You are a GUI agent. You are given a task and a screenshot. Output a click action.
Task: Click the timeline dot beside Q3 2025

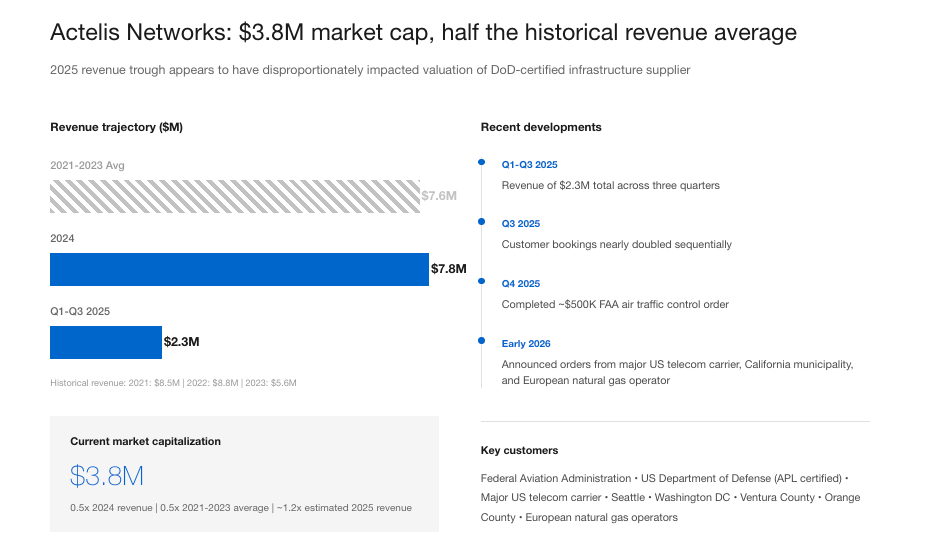(x=481, y=222)
